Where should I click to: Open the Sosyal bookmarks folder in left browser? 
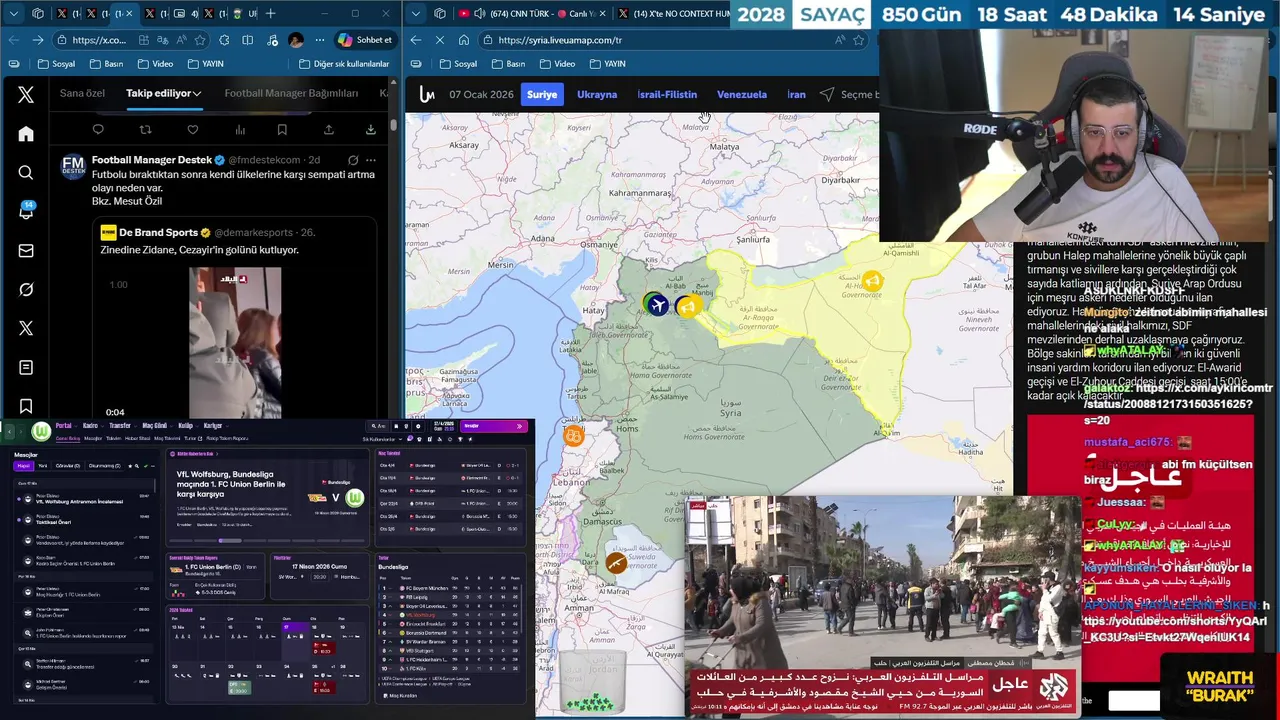click(56, 64)
